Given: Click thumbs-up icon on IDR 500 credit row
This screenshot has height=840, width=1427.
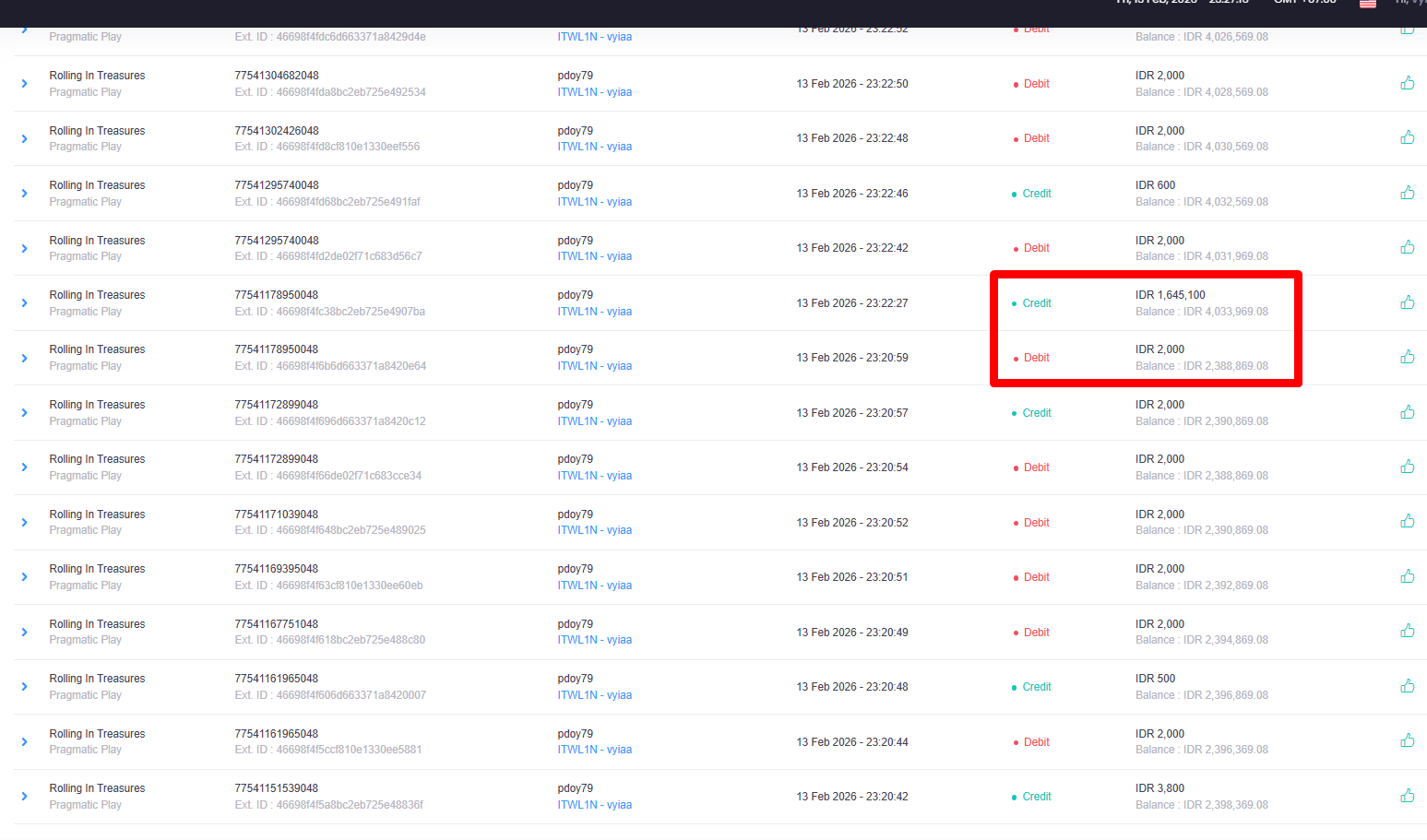Looking at the screenshot, I should click(x=1407, y=686).
